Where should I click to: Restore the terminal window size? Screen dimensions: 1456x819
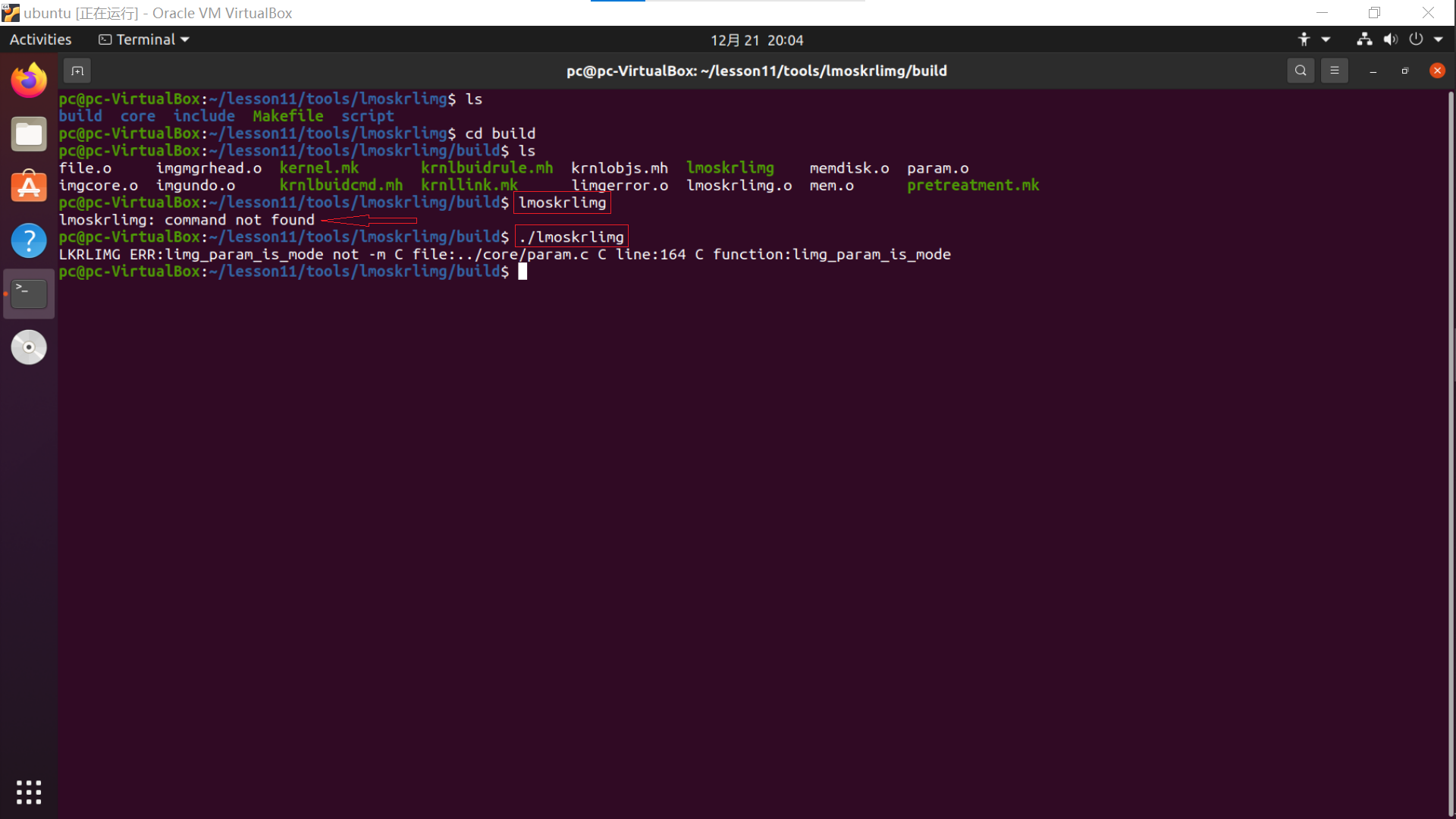[1404, 71]
